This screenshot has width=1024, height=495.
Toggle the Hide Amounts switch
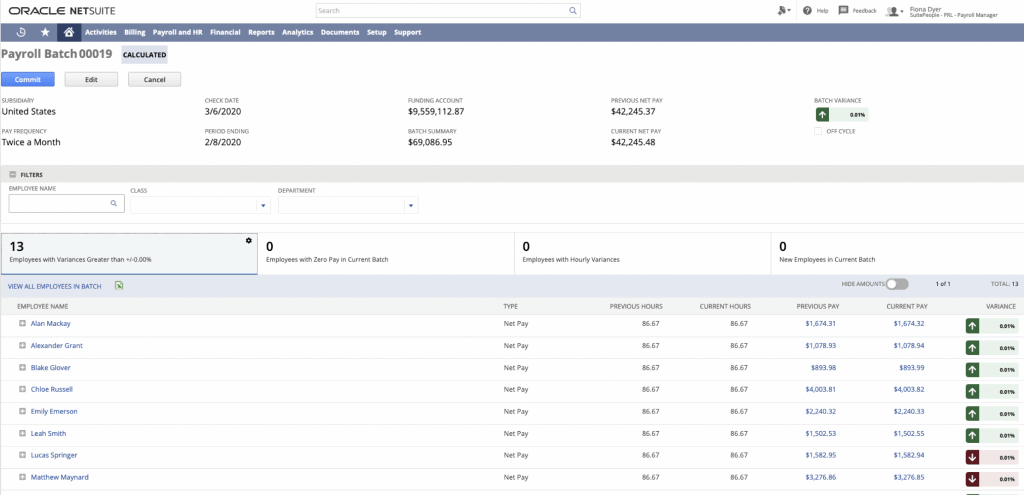pos(896,285)
